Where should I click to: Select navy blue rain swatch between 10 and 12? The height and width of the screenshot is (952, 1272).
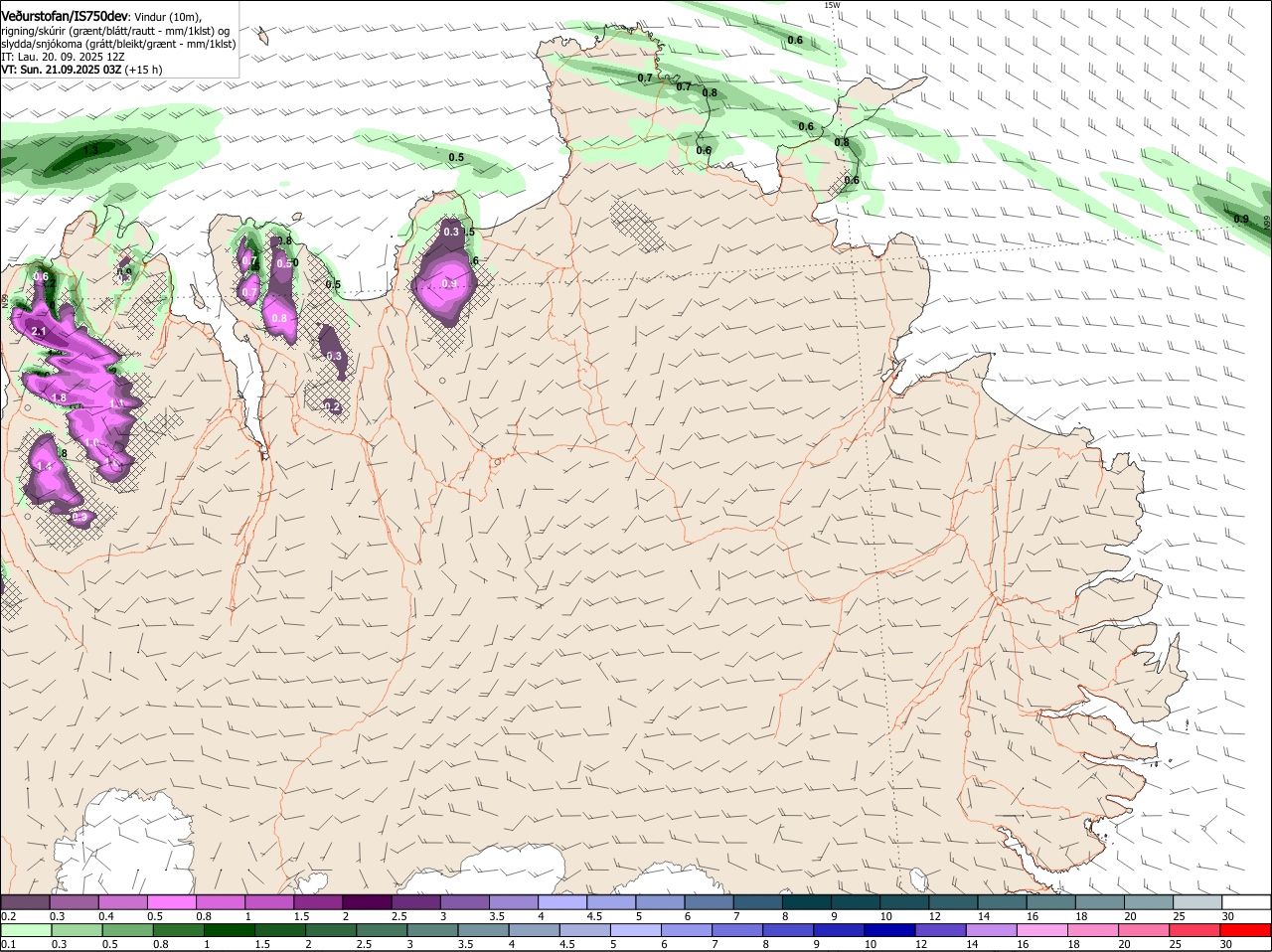[892, 930]
